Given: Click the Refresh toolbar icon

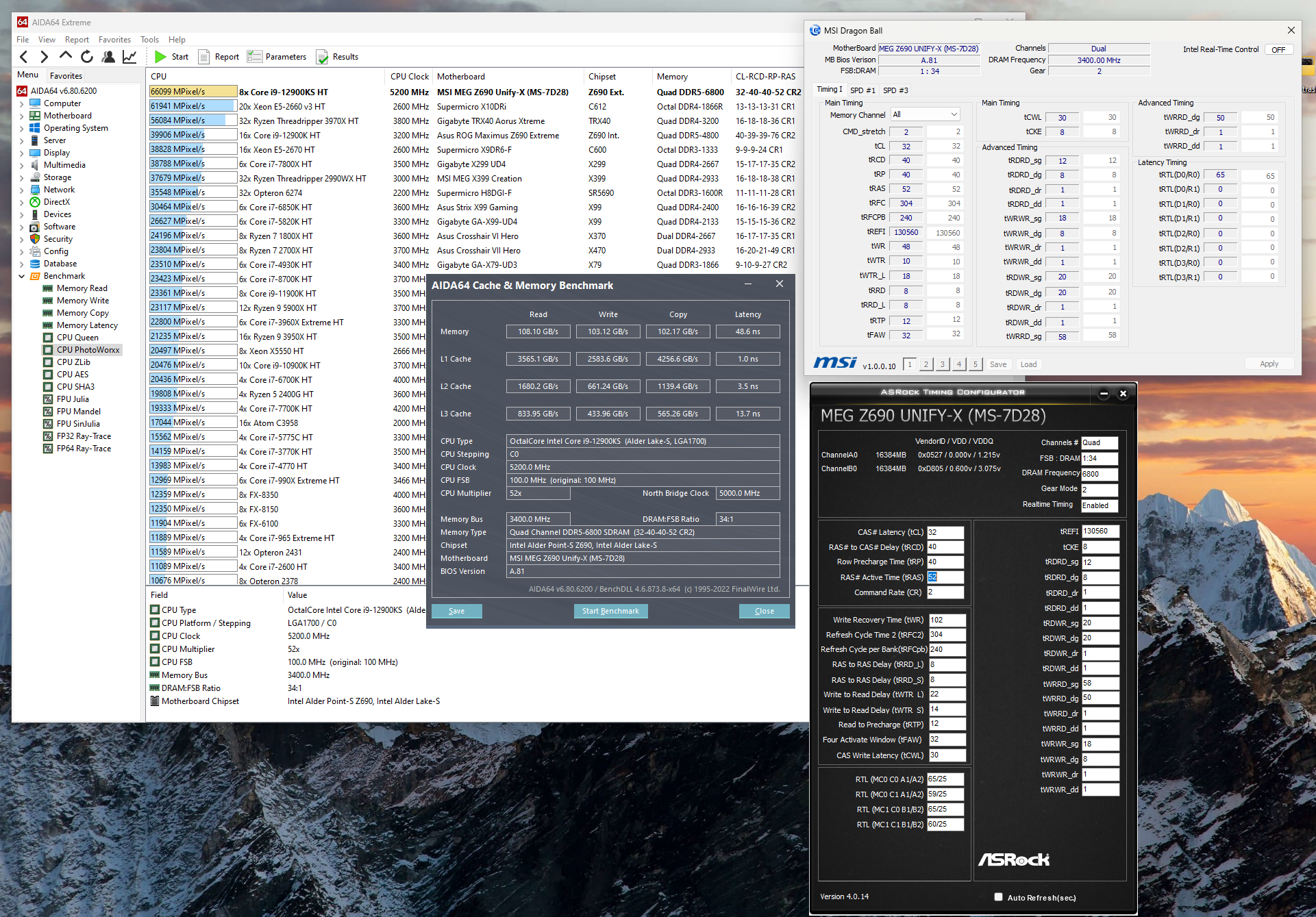Looking at the screenshot, I should tap(86, 57).
